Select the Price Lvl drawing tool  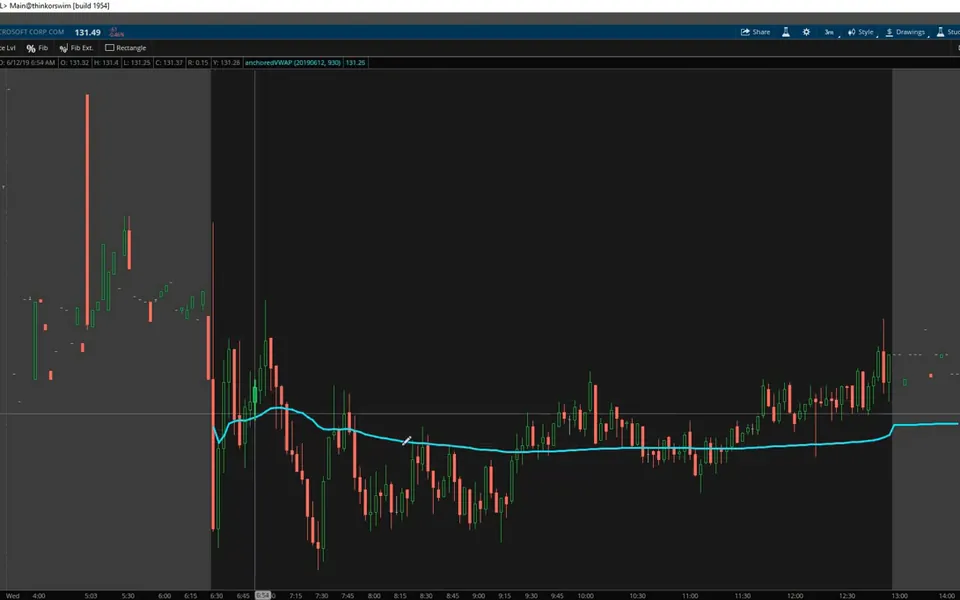(x=8, y=48)
